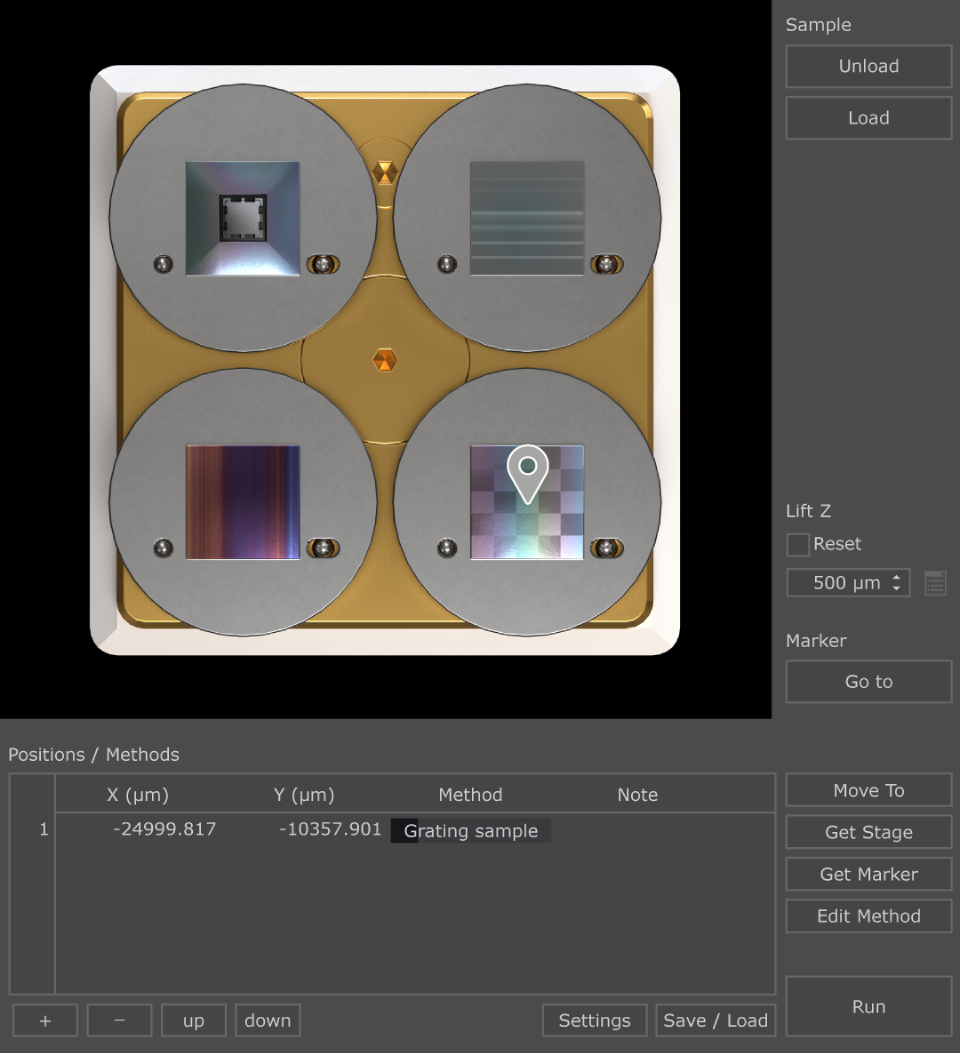This screenshot has height=1053, width=960.
Task: Enable the Lift Z Reset checkbox
Action: click(798, 544)
